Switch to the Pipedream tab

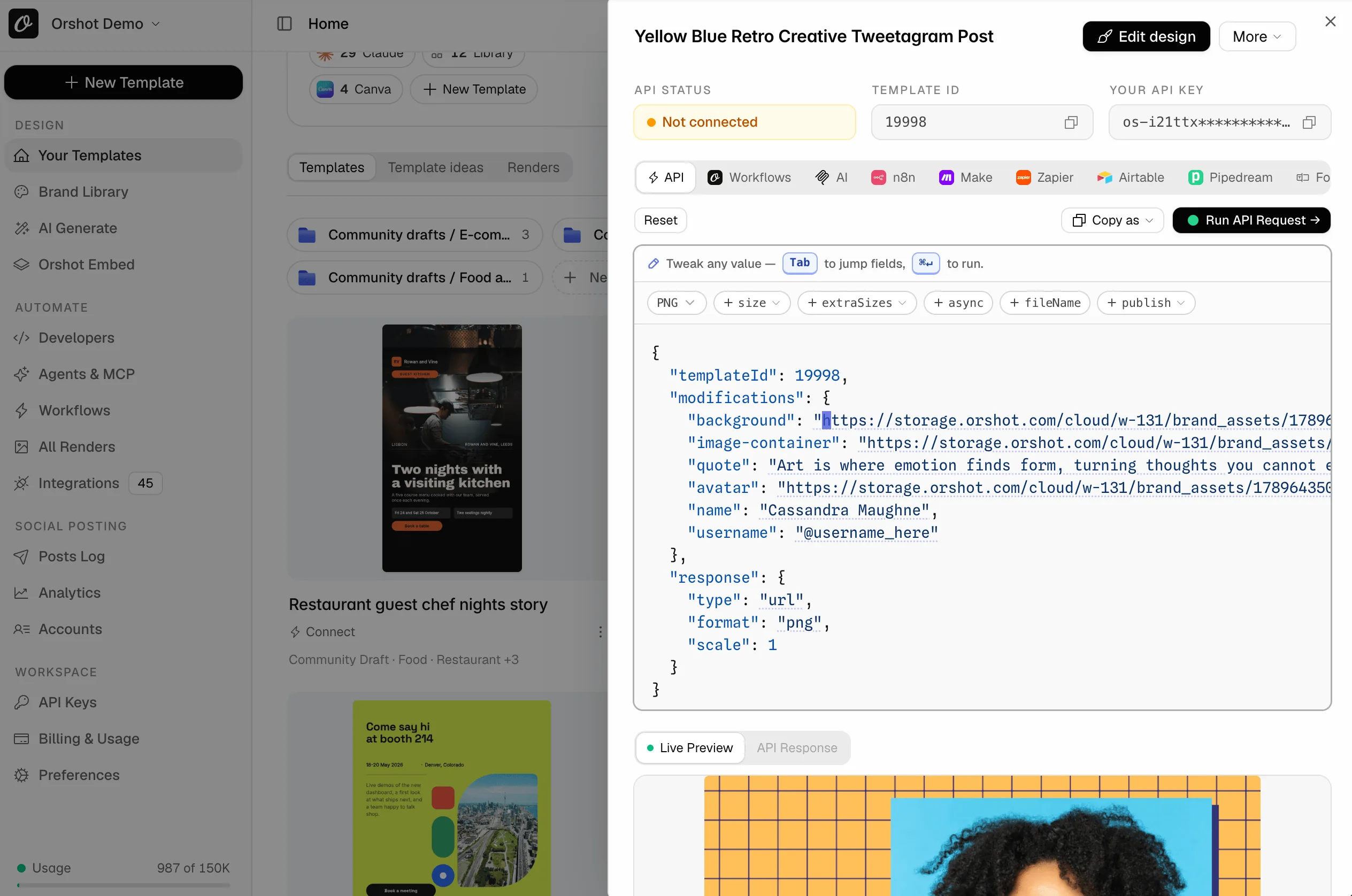pyautogui.click(x=1230, y=177)
